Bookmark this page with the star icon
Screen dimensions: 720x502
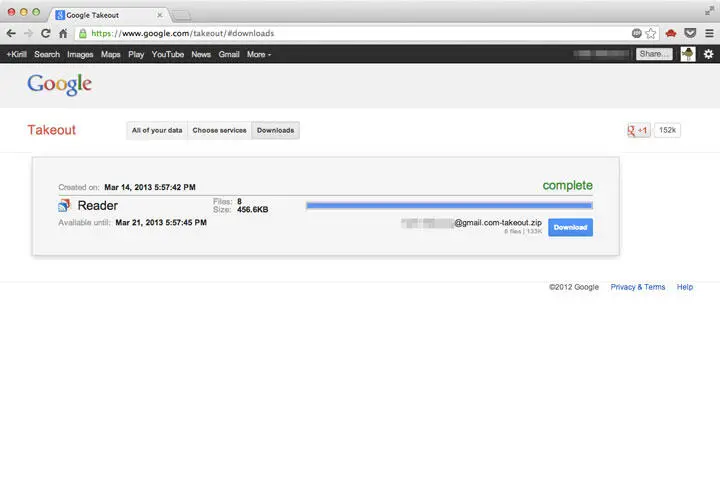point(651,33)
